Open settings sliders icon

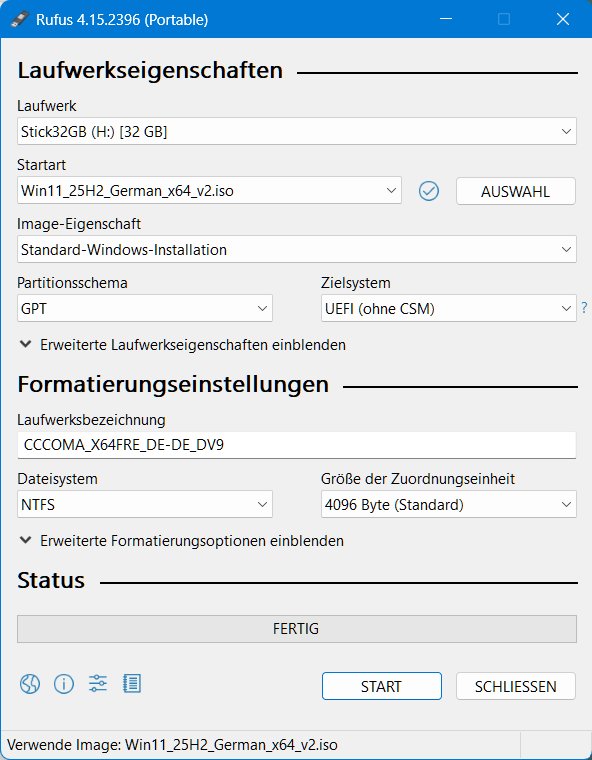97,683
